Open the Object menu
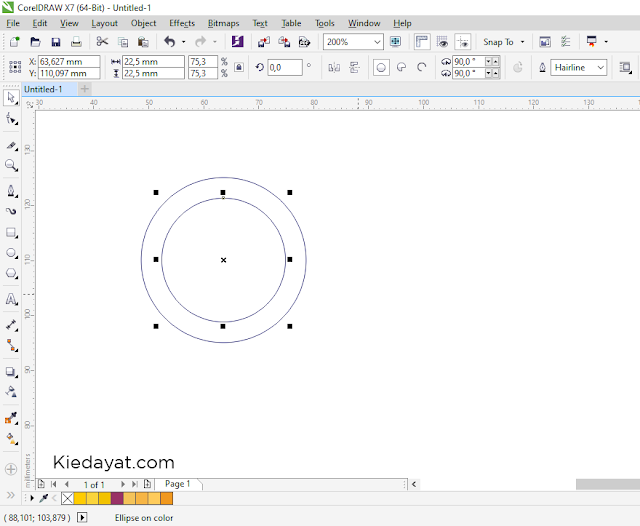This screenshot has width=640, height=526. point(143,23)
